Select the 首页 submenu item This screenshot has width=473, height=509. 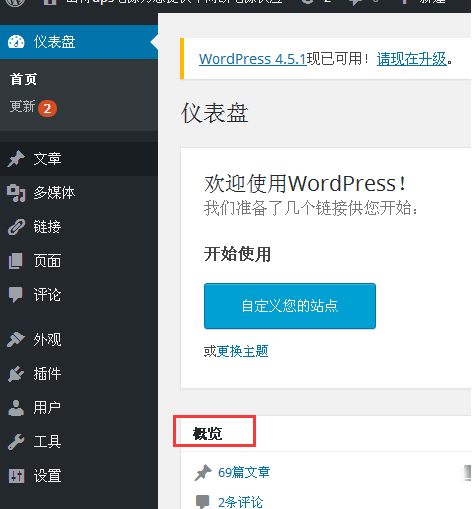tap(23, 79)
